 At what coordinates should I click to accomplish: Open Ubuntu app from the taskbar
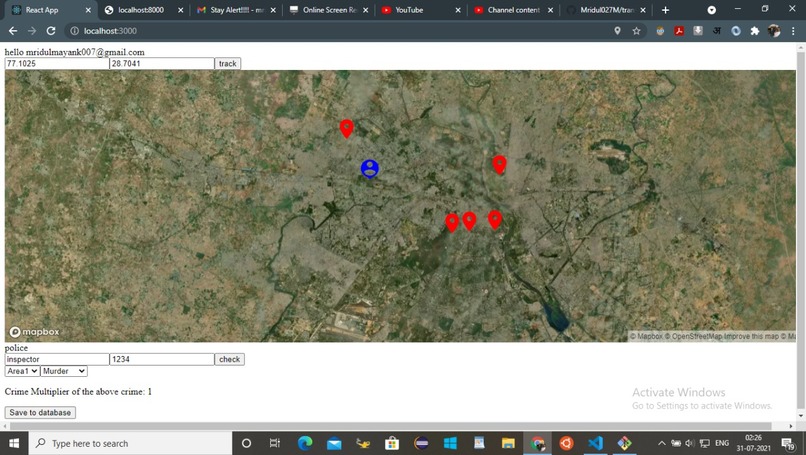click(x=566, y=443)
